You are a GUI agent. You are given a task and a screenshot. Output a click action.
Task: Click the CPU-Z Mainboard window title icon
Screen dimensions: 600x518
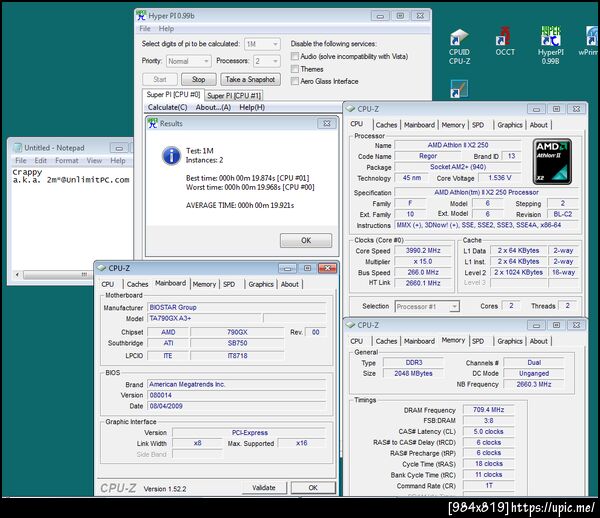click(x=101, y=268)
